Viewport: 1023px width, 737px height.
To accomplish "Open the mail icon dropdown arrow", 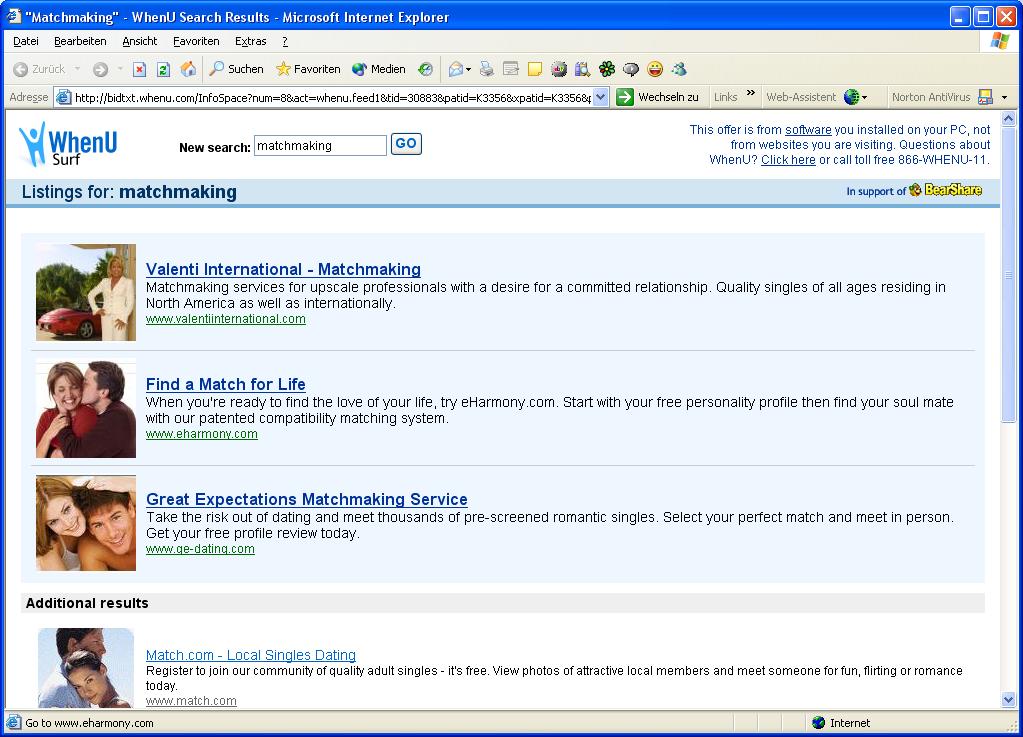I will [x=468, y=70].
